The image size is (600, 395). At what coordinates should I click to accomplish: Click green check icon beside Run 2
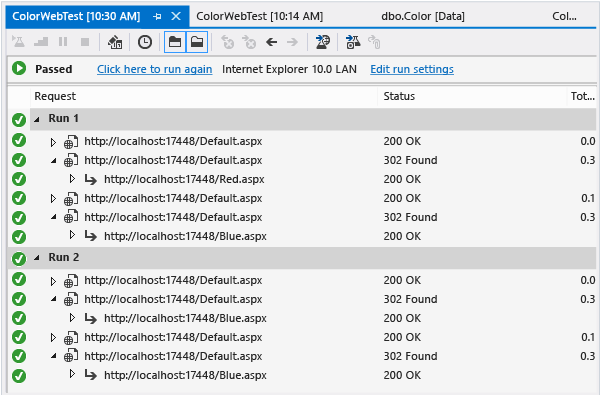(x=19, y=259)
